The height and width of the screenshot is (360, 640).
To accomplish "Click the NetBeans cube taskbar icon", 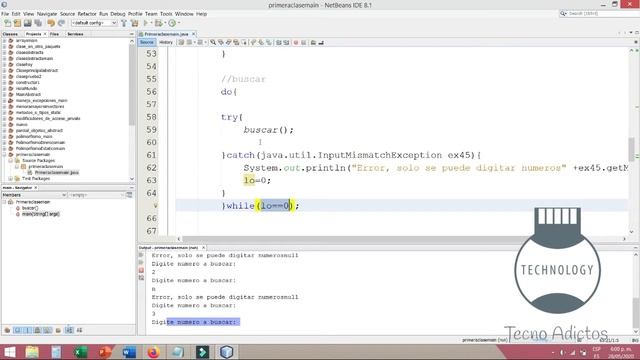I will 227,352.
